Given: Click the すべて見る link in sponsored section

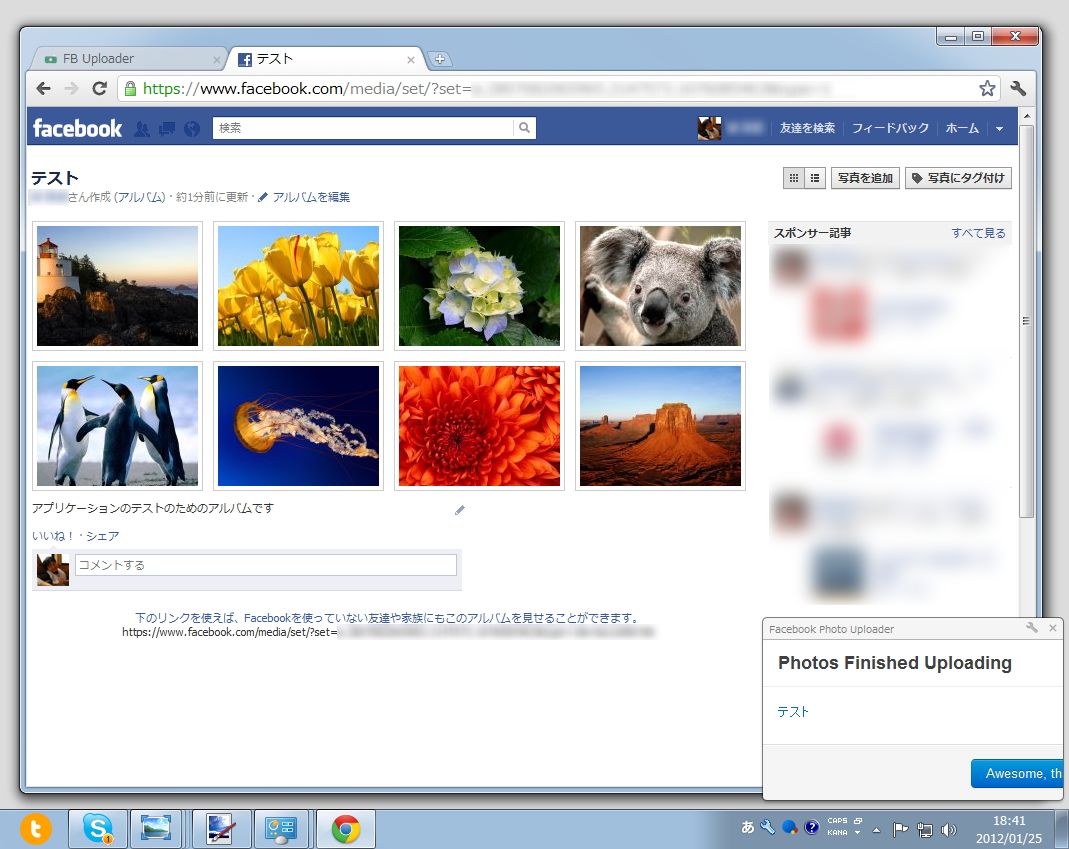Looking at the screenshot, I should point(978,233).
